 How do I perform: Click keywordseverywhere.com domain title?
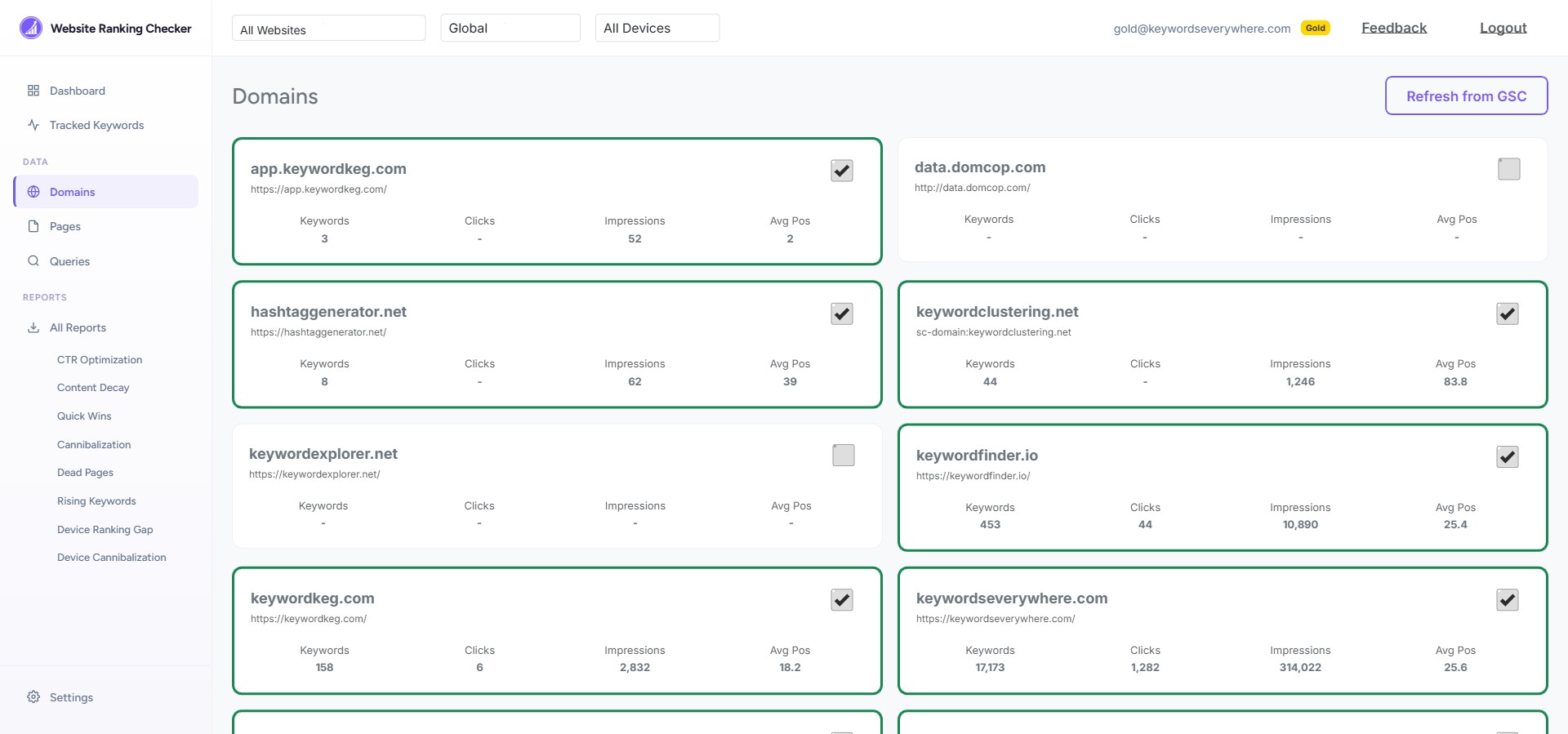point(1012,598)
